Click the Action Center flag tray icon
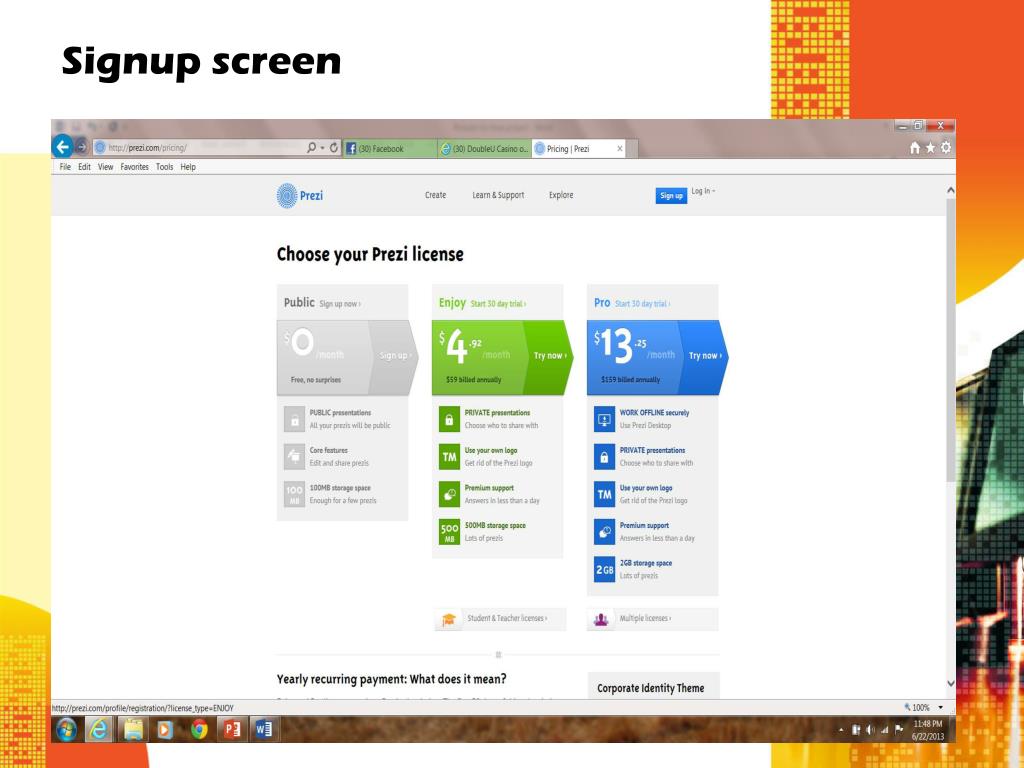 [899, 730]
